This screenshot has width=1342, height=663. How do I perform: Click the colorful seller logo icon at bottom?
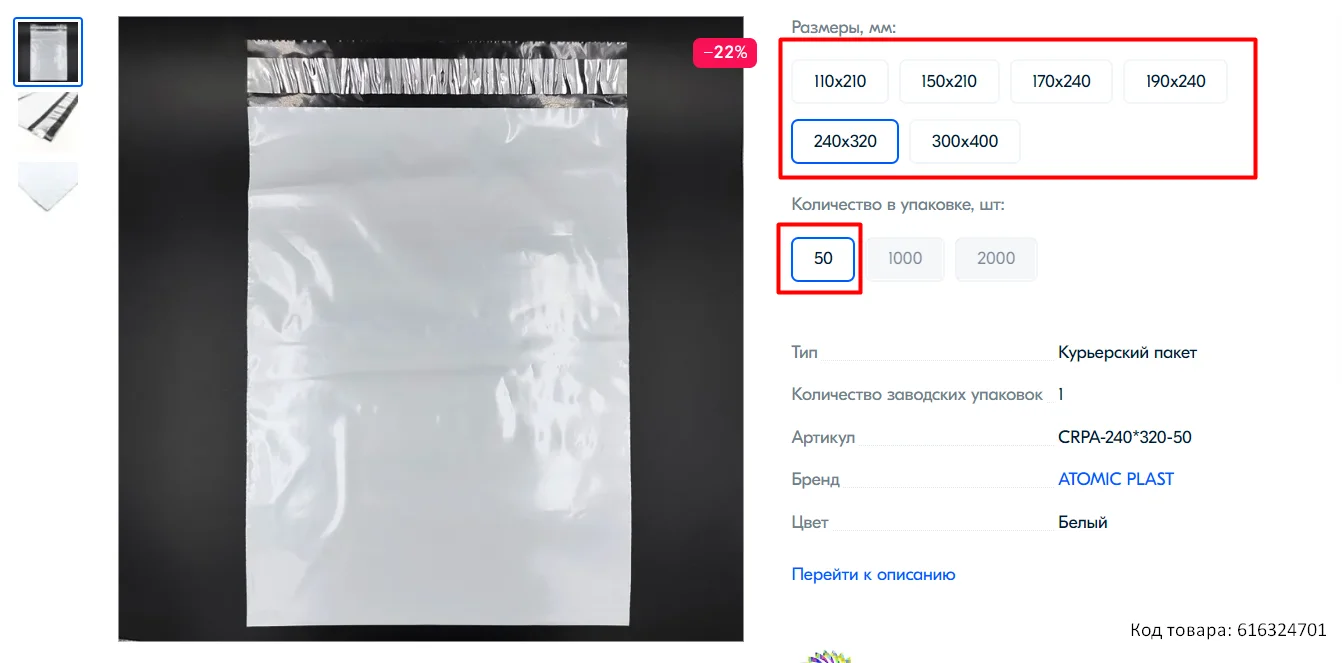point(831,656)
